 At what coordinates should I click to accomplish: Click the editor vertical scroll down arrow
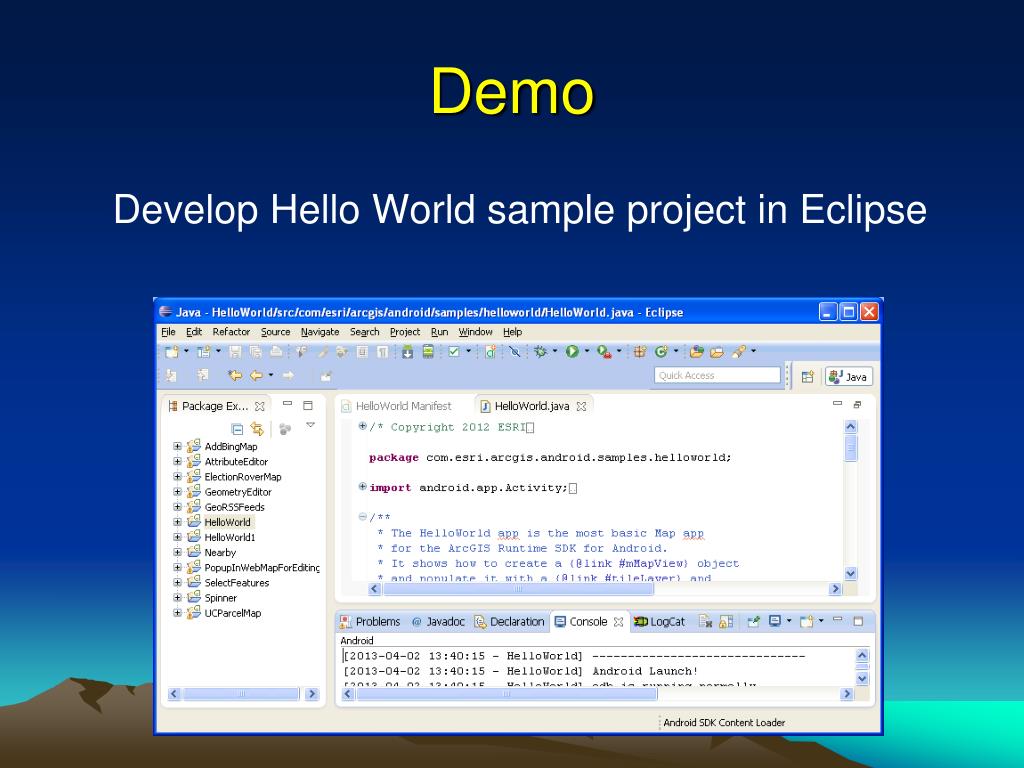pos(850,573)
